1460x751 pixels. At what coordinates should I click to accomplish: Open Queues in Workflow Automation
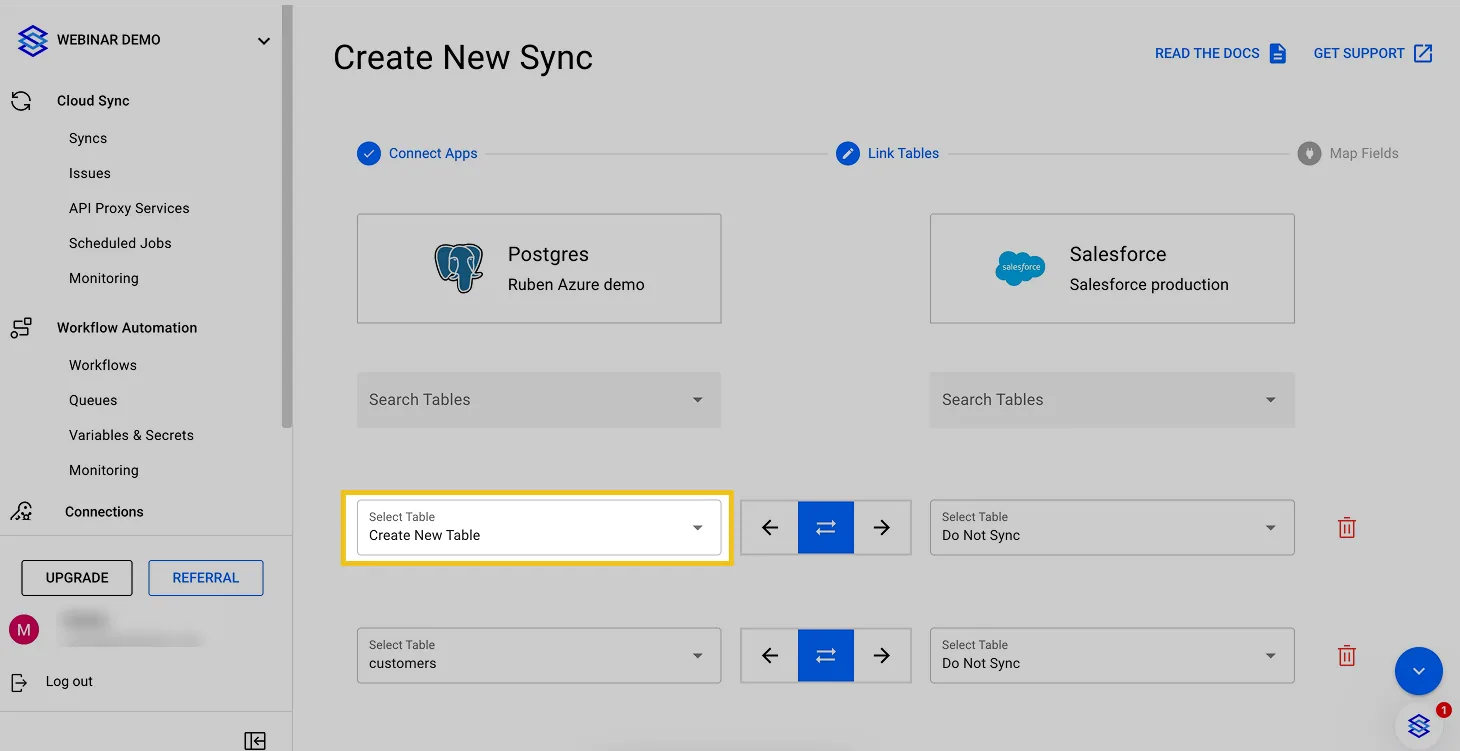coord(93,401)
